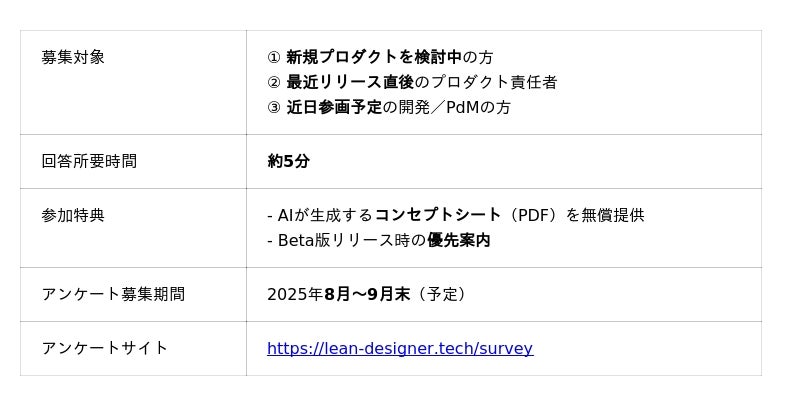The height and width of the screenshot is (406, 800).
Task: Click the circled number ① marker
Action: point(274,57)
